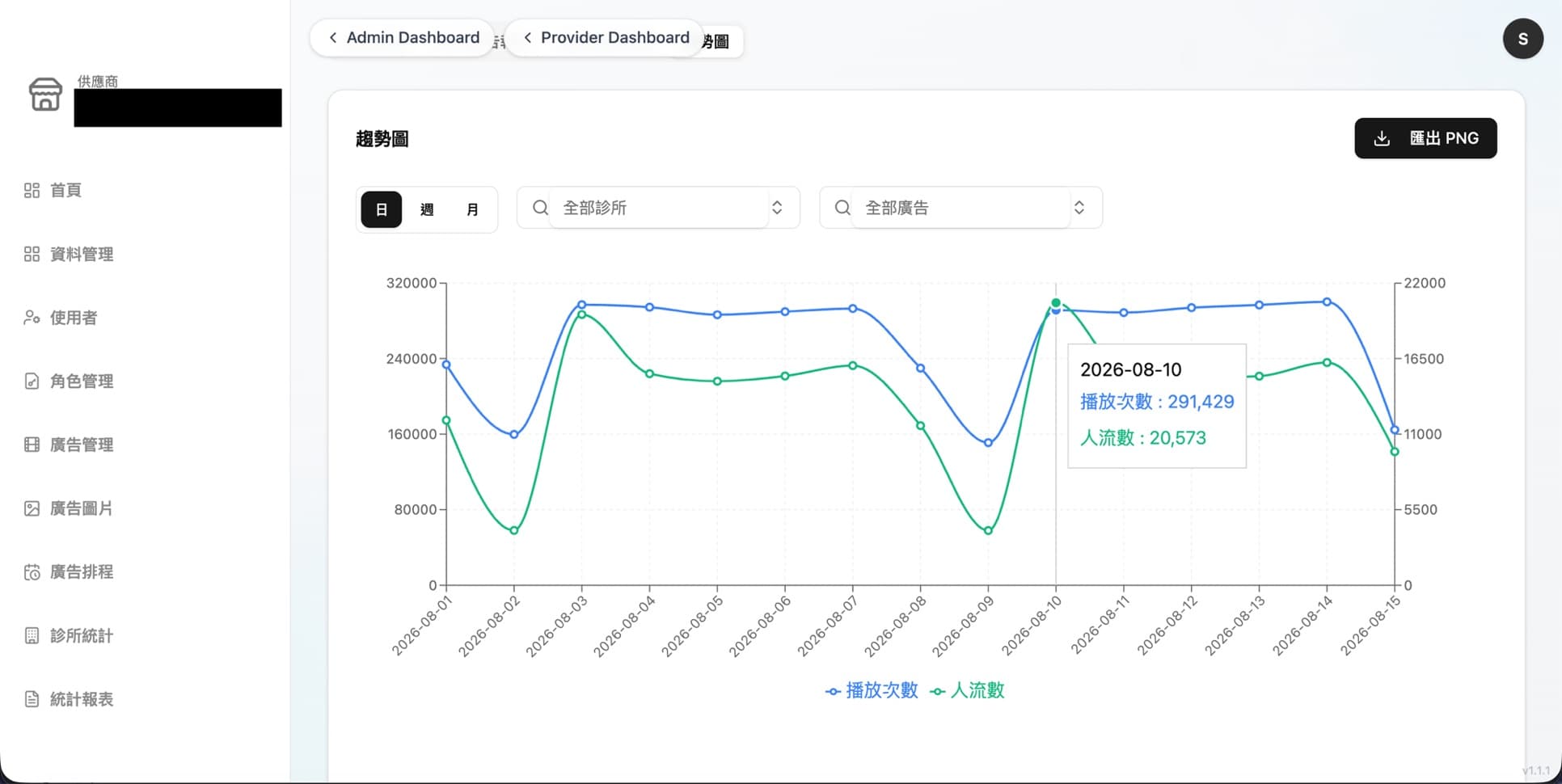Click the 診所統計 building icon
Screen dimensions: 1562x784
(32, 636)
